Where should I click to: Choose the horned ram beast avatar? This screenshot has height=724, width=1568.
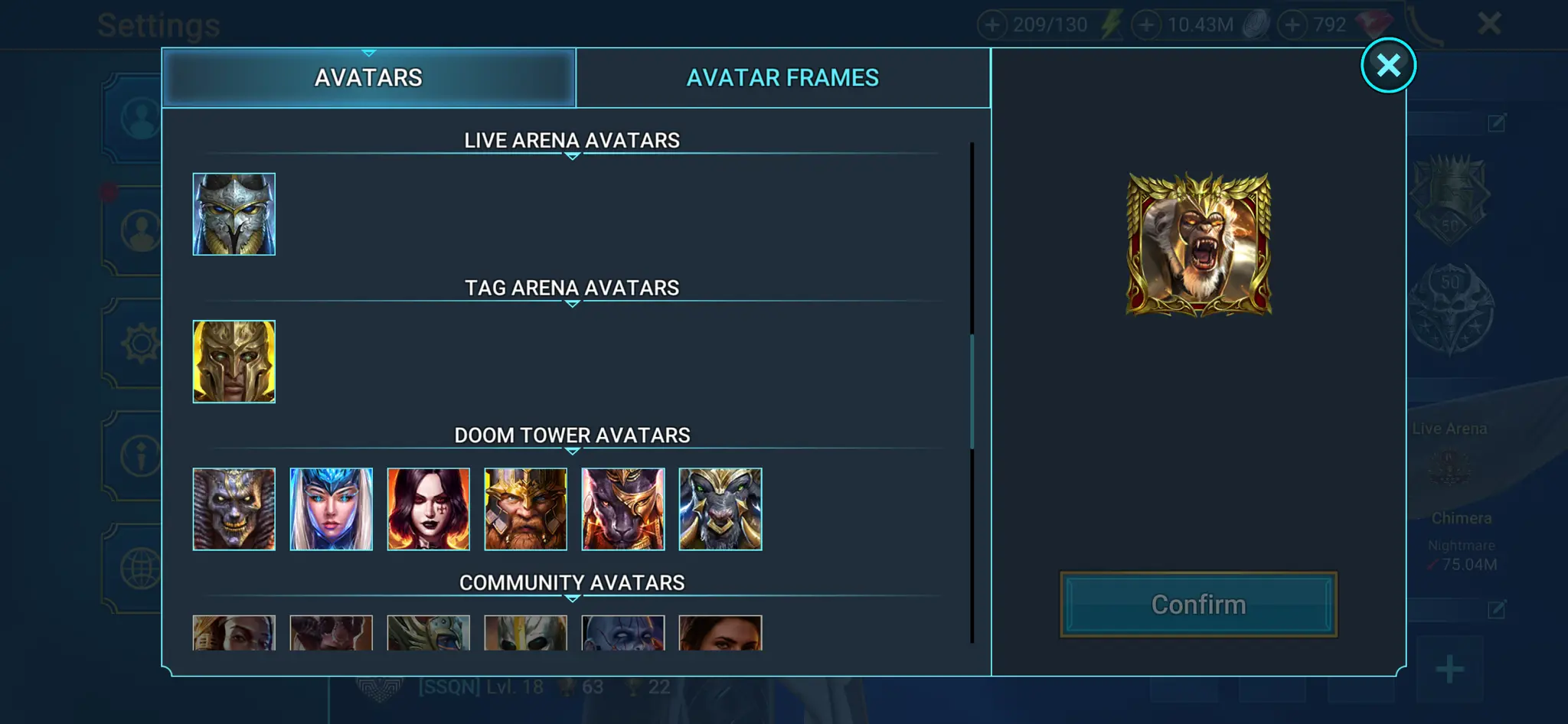pyautogui.click(x=720, y=509)
